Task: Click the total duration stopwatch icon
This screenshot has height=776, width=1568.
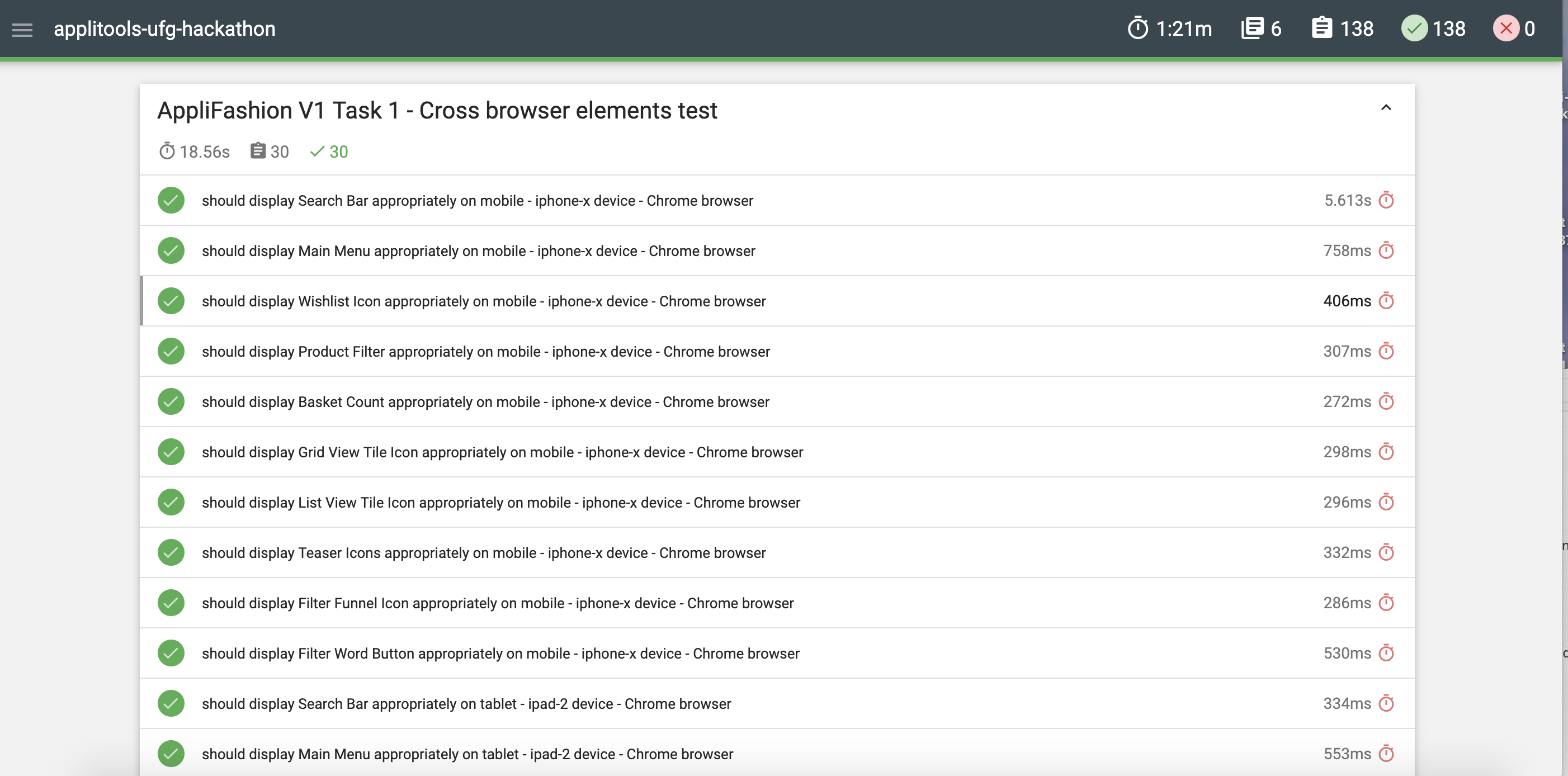Action: click(x=1137, y=29)
